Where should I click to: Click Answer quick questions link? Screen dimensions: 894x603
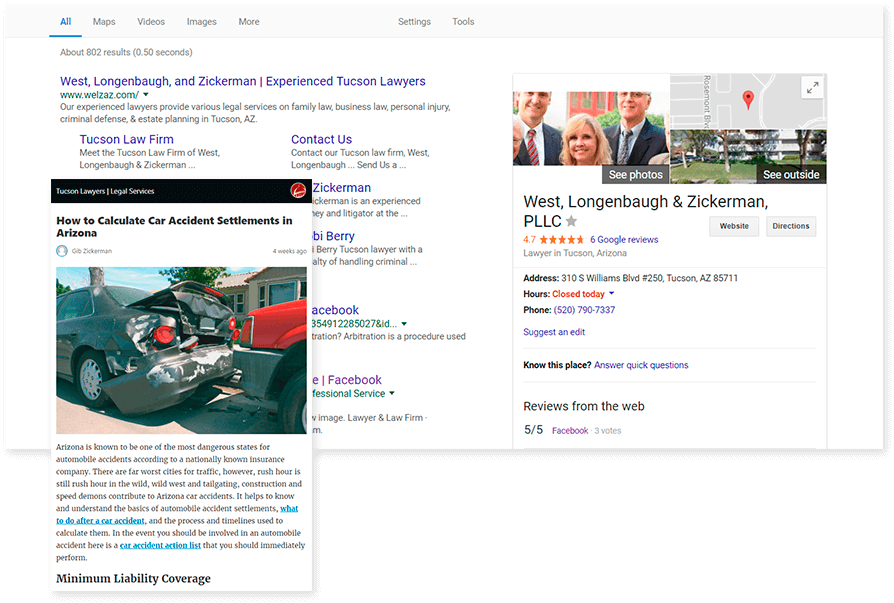pos(641,365)
